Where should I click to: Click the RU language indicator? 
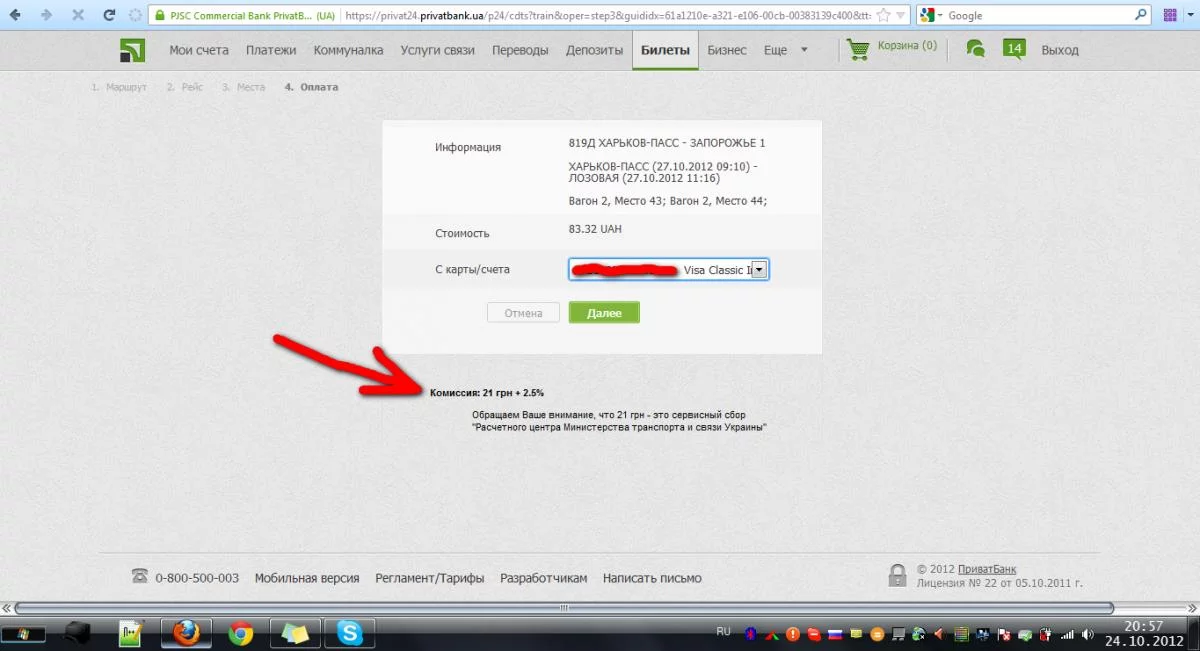click(x=724, y=632)
